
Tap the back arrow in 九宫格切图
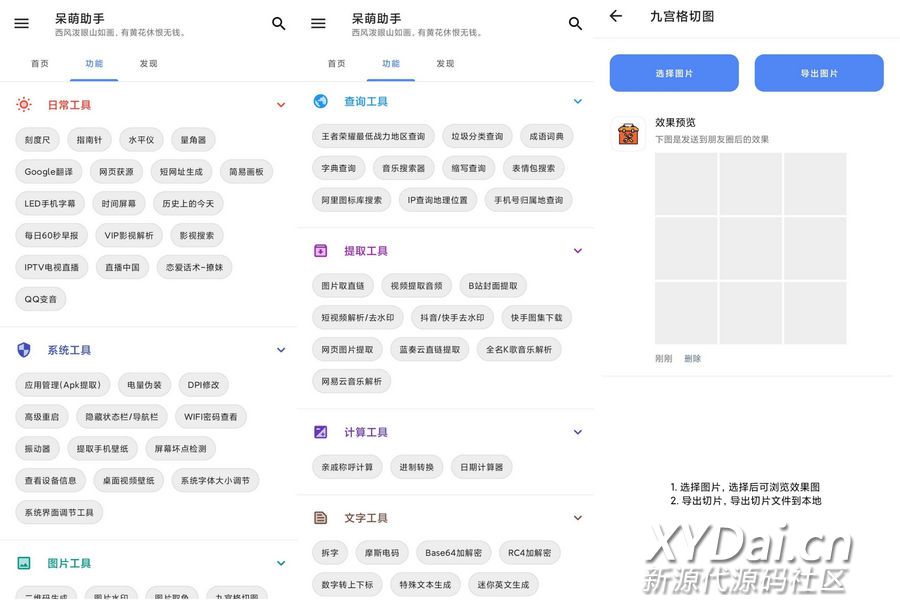(616, 16)
